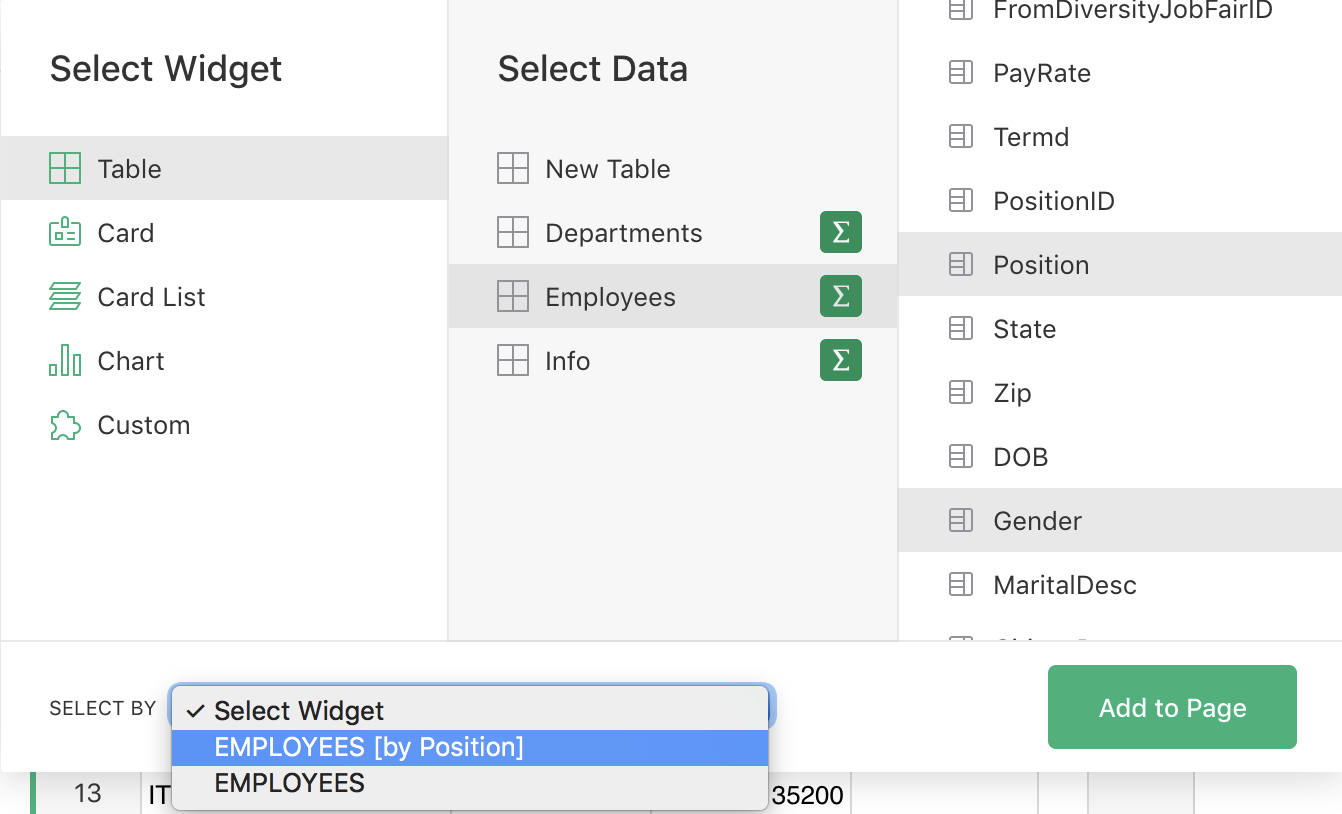
Task: Click the New Table grid icon
Action: coord(513,168)
